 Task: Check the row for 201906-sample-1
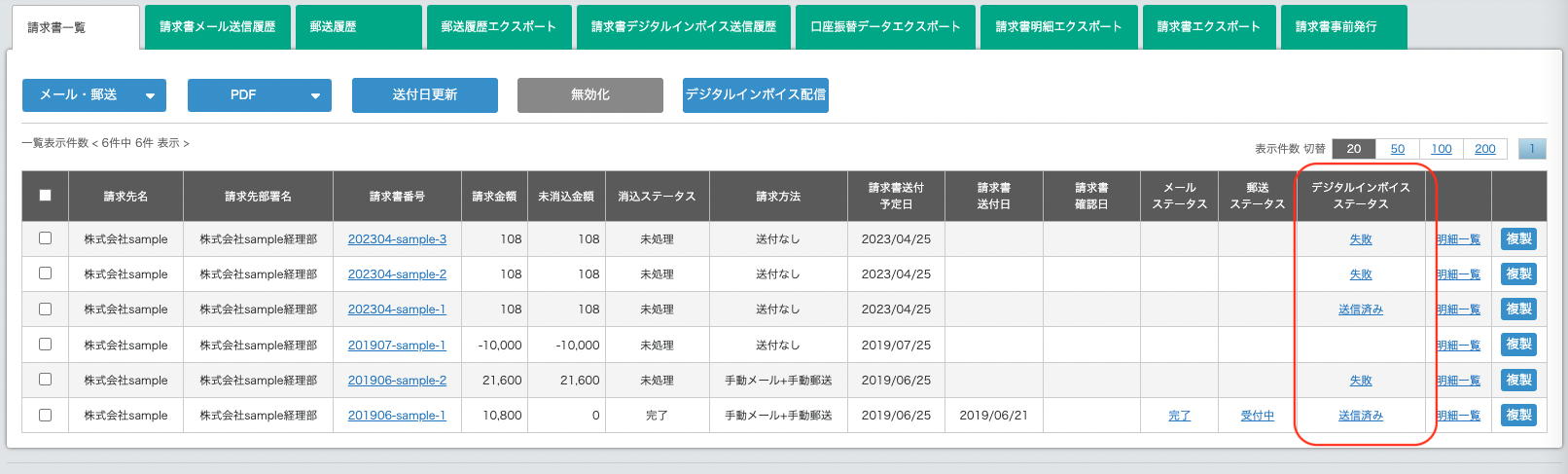[x=45, y=415]
